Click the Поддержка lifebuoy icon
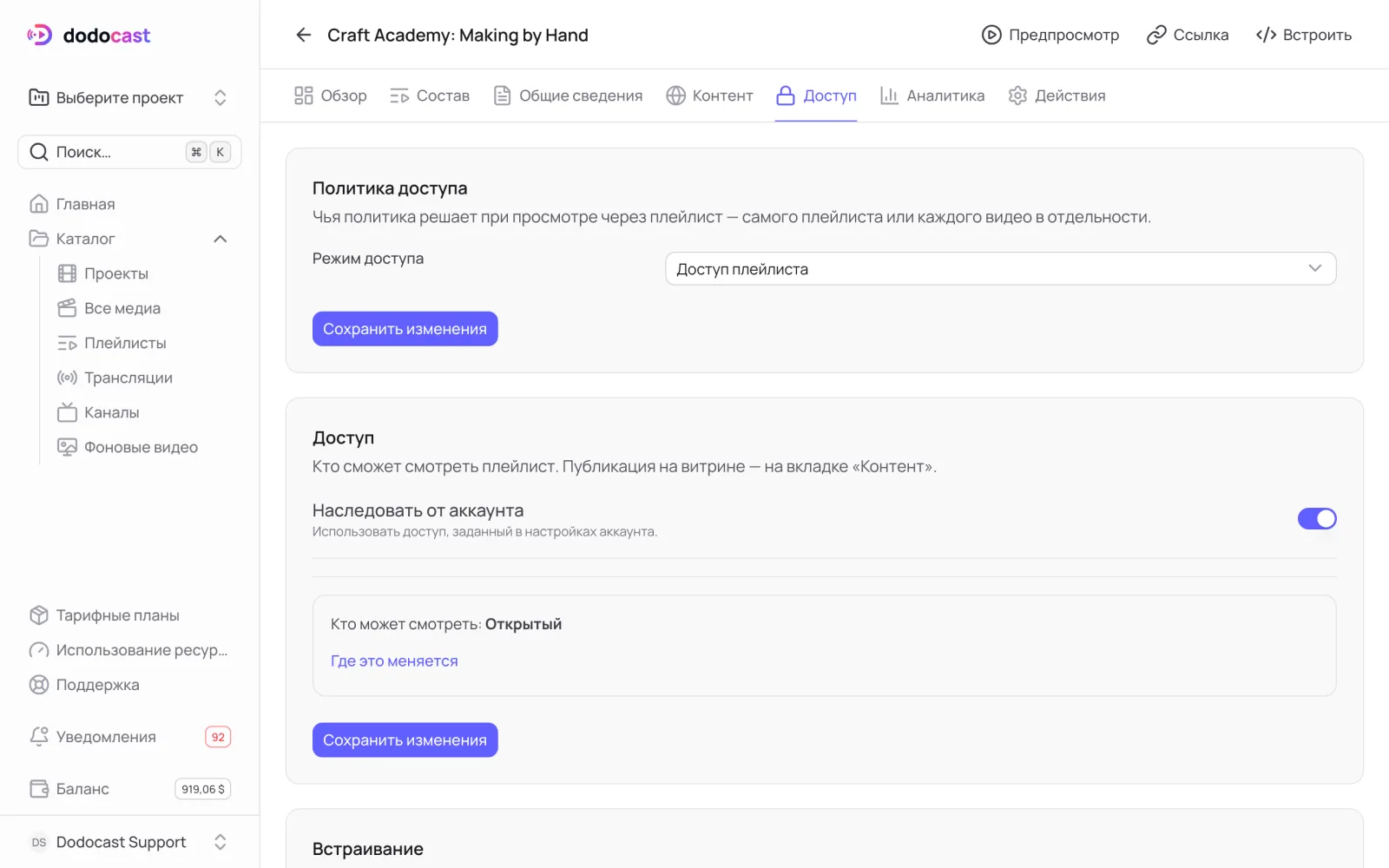 (39, 685)
